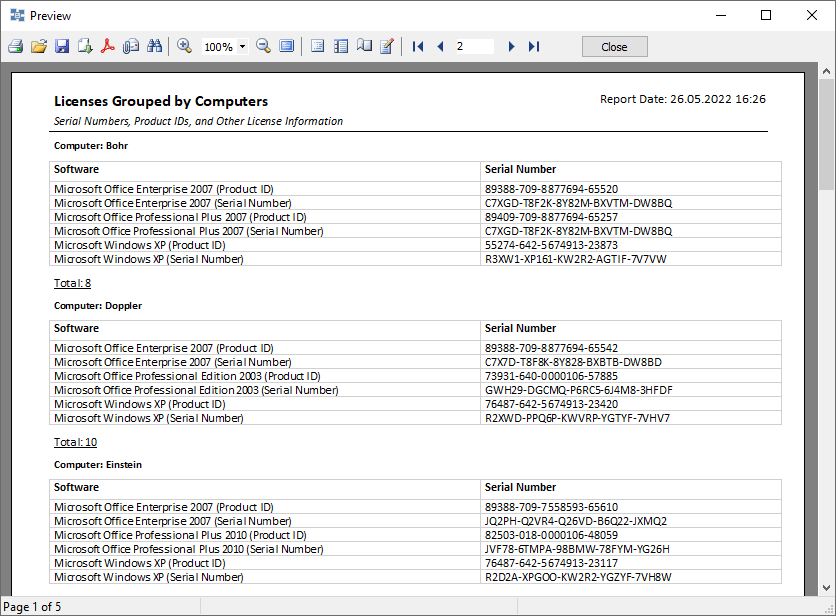Click 'Microsoft Office Professional Plus 2007 (Product ID)' row

point(180,218)
